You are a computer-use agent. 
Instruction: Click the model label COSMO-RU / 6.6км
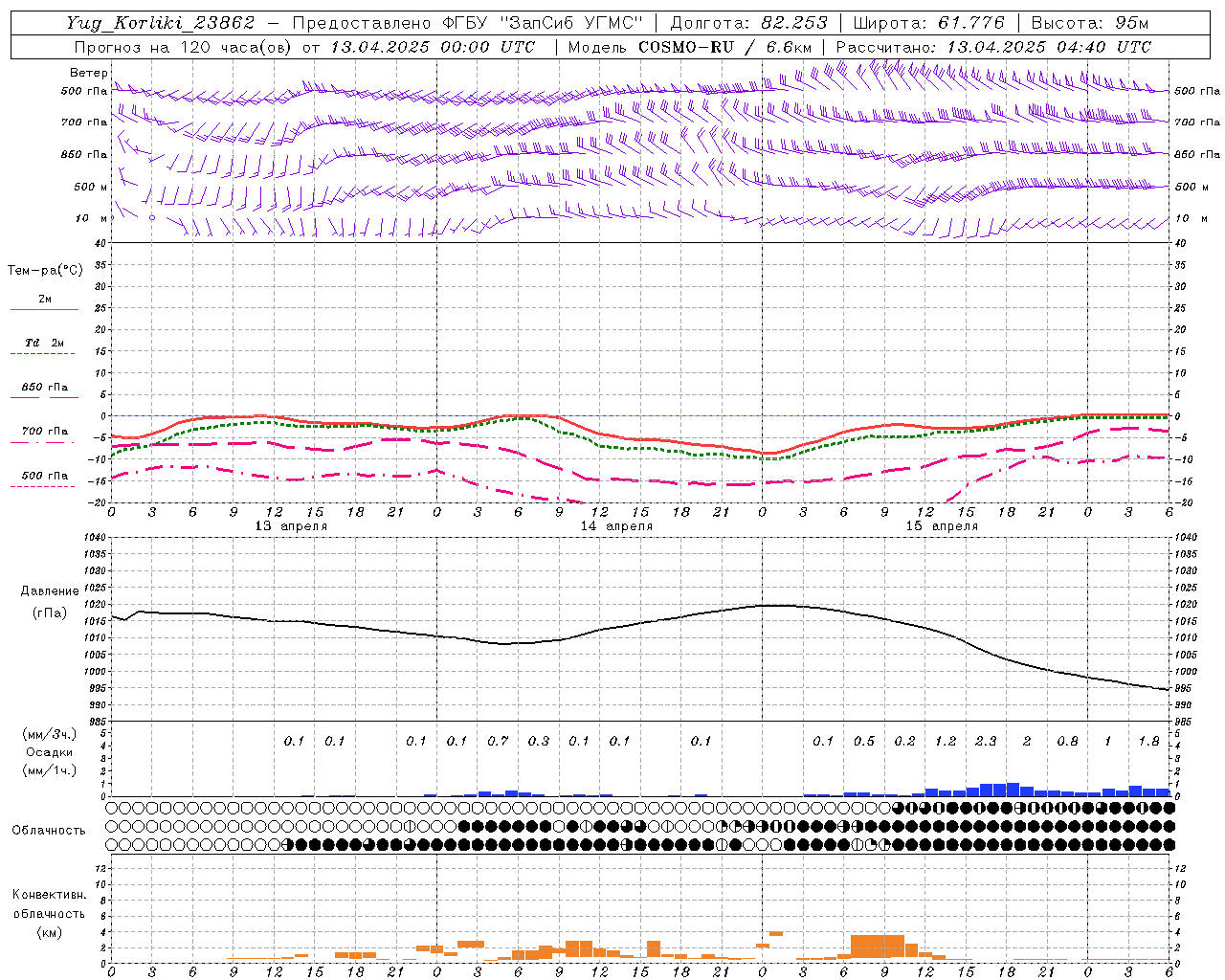[x=725, y=47]
